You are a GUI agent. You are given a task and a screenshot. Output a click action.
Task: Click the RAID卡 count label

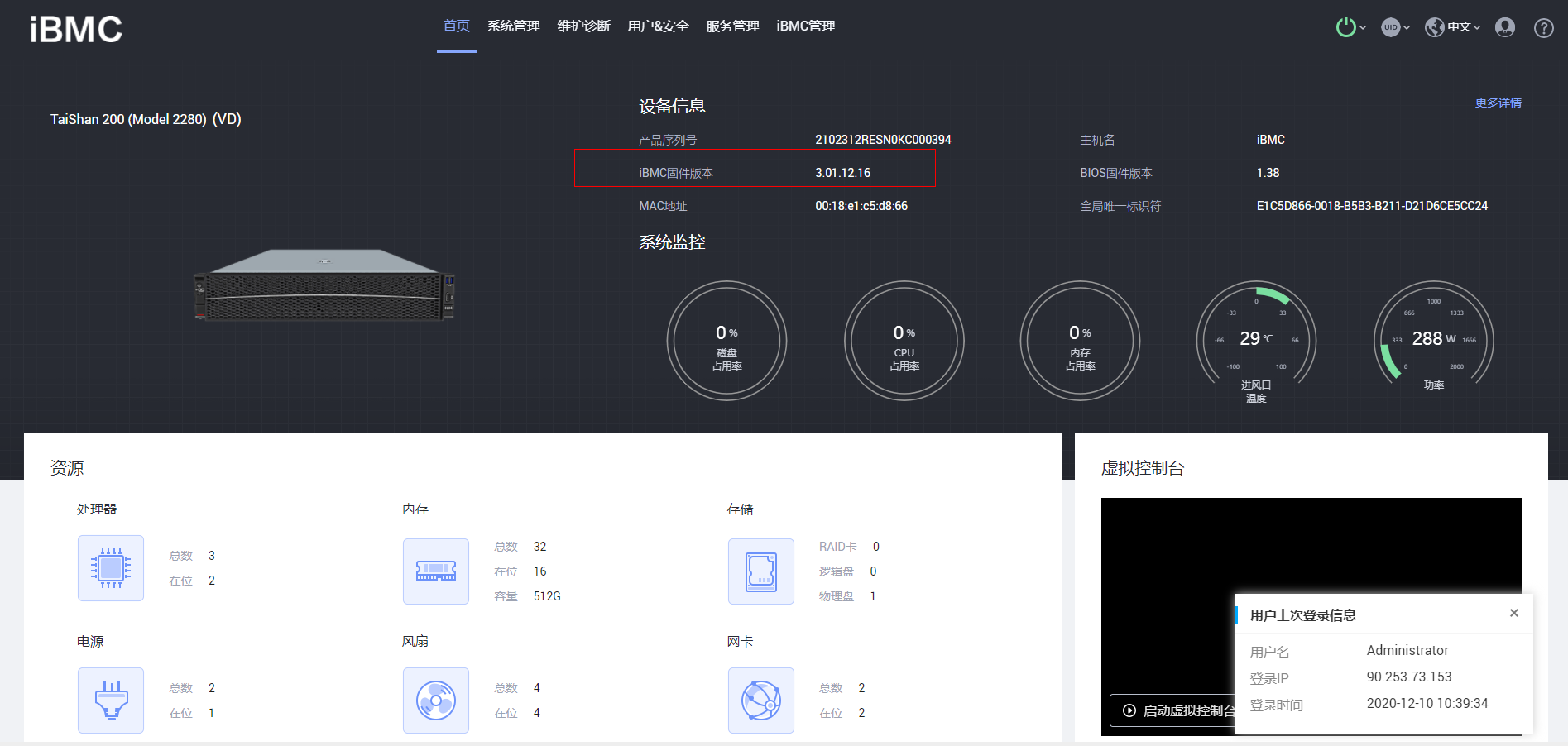tap(838, 547)
